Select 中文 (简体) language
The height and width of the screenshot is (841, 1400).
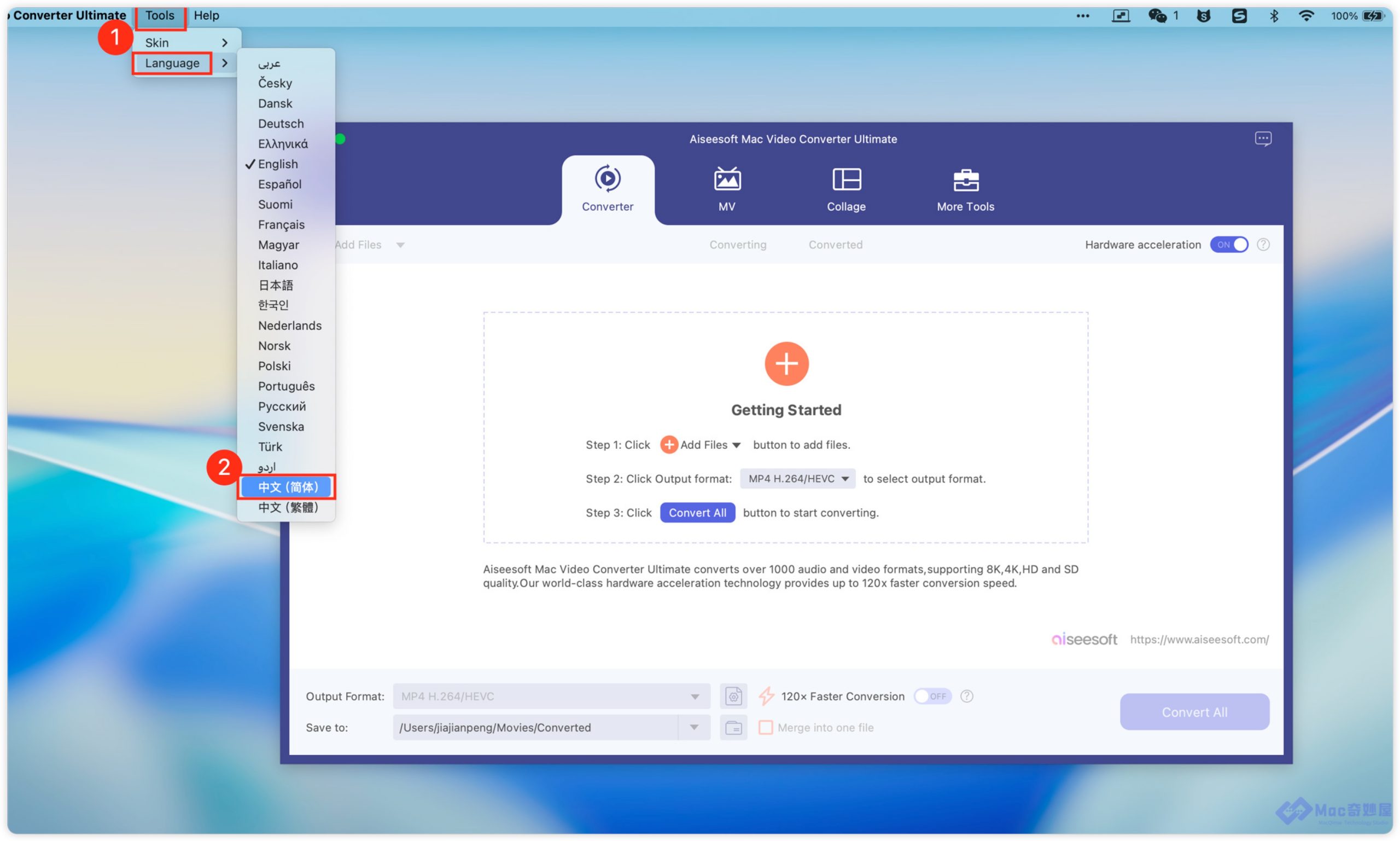tap(287, 487)
